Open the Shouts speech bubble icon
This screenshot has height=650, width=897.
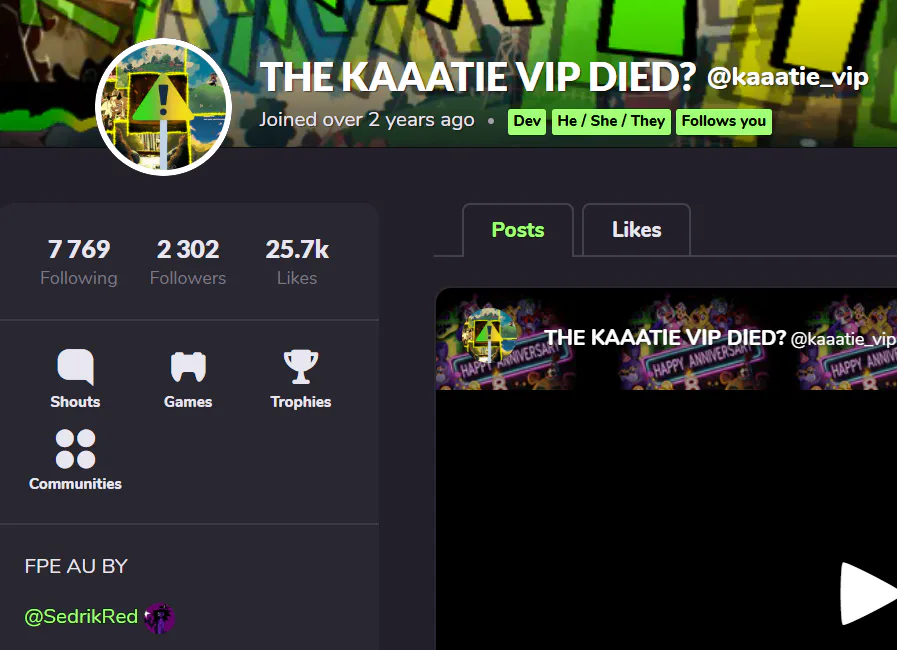(x=75, y=367)
